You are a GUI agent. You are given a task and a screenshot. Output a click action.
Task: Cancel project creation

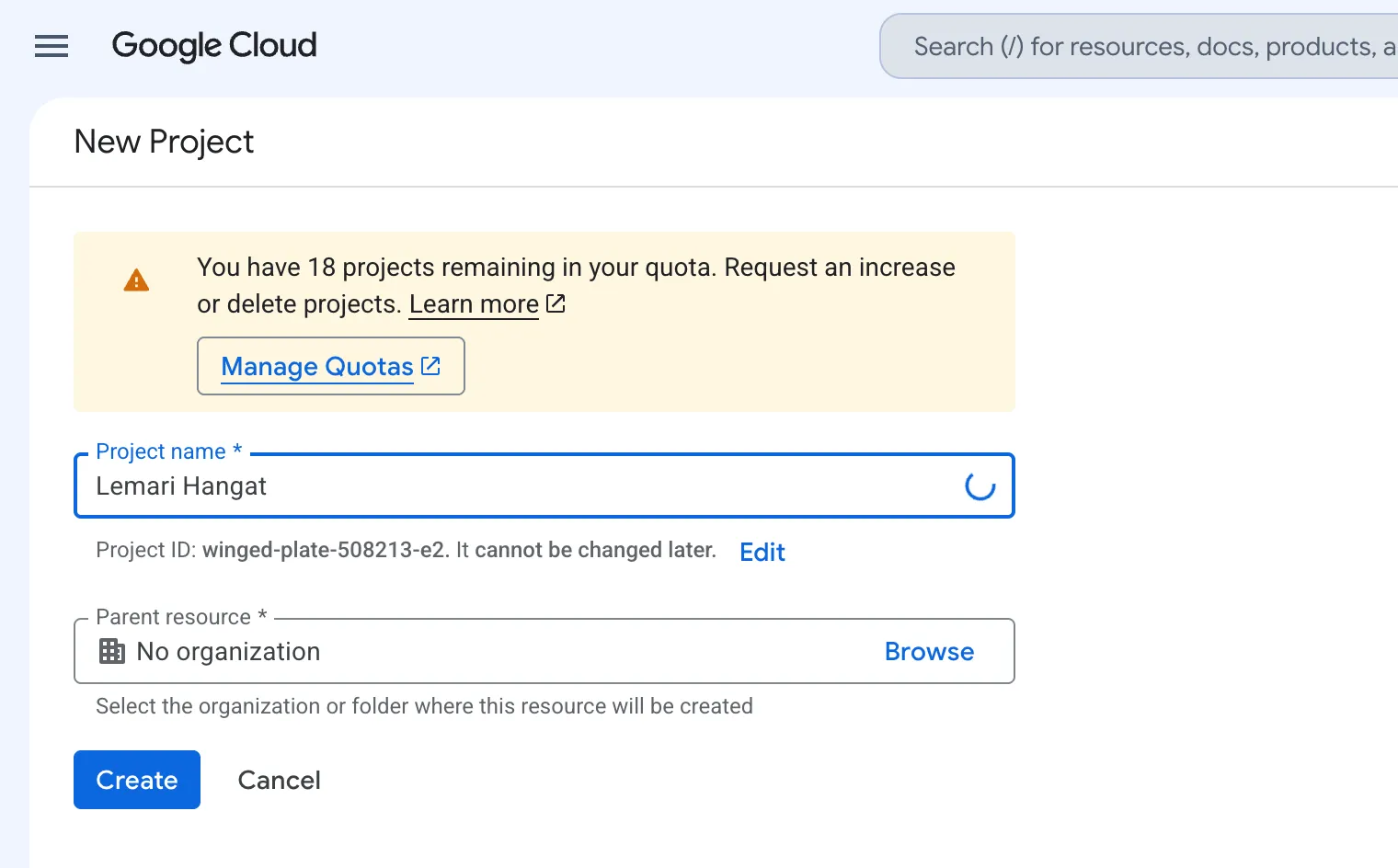(280, 780)
